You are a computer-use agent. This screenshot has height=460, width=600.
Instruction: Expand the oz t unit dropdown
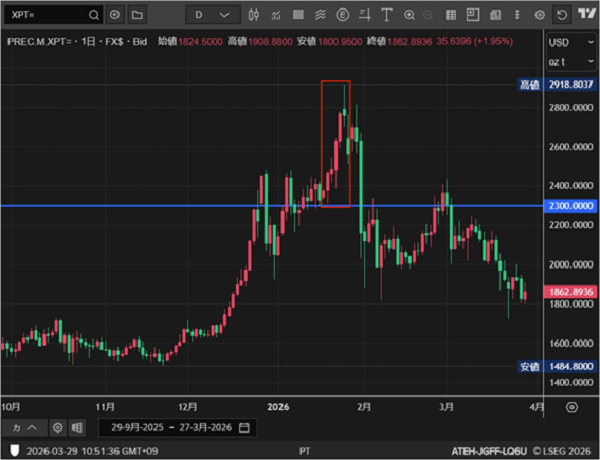point(571,62)
